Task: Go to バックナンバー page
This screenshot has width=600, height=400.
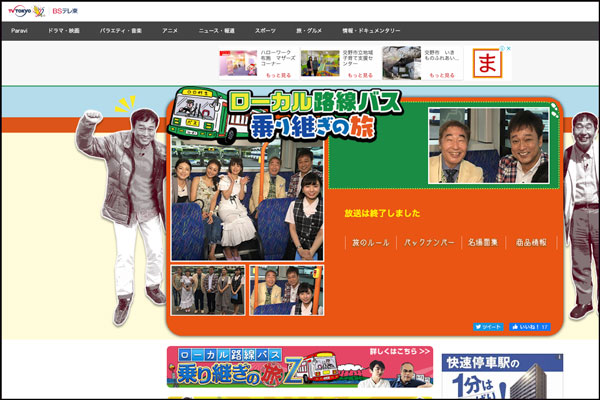Action: [430, 243]
